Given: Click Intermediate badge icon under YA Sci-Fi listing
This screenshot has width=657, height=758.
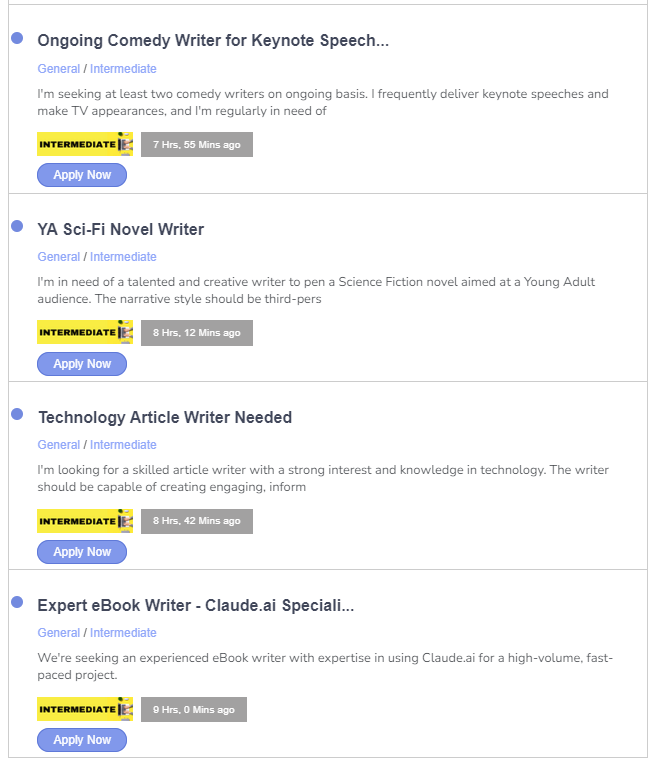Looking at the screenshot, I should tap(85, 332).
